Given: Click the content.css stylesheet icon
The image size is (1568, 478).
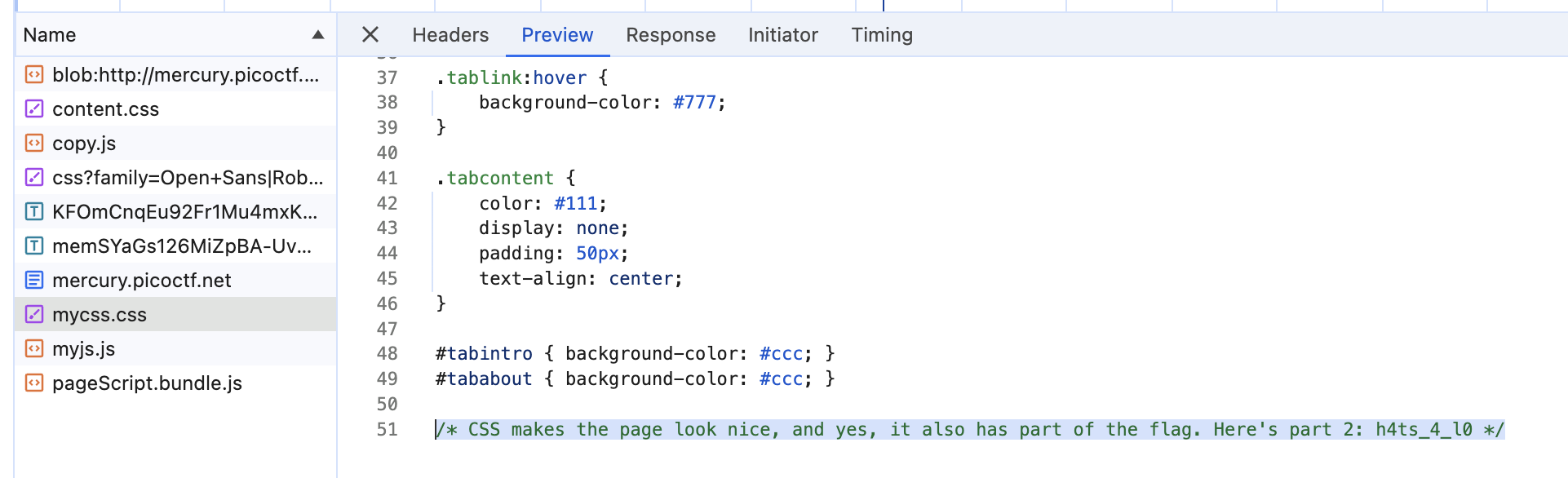Looking at the screenshot, I should [33, 109].
